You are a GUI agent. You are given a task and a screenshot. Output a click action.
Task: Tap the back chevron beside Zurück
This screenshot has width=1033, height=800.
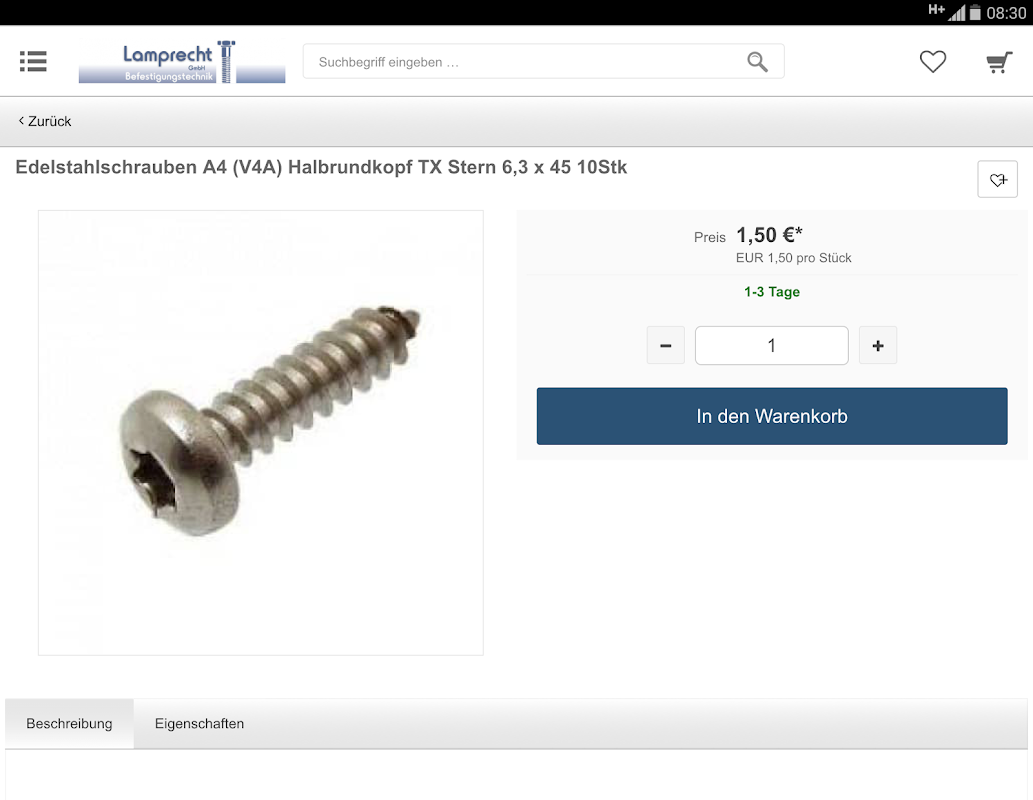click(22, 121)
